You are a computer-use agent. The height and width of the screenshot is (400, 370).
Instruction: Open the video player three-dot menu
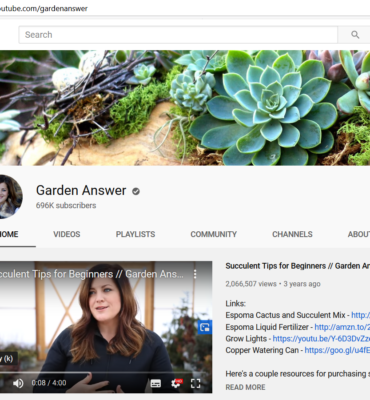coord(195,274)
